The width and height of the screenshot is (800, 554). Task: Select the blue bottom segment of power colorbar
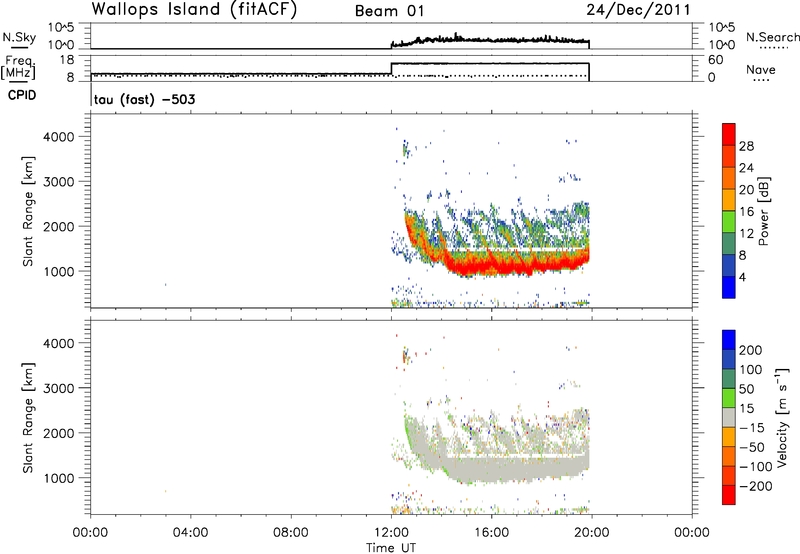[729, 287]
